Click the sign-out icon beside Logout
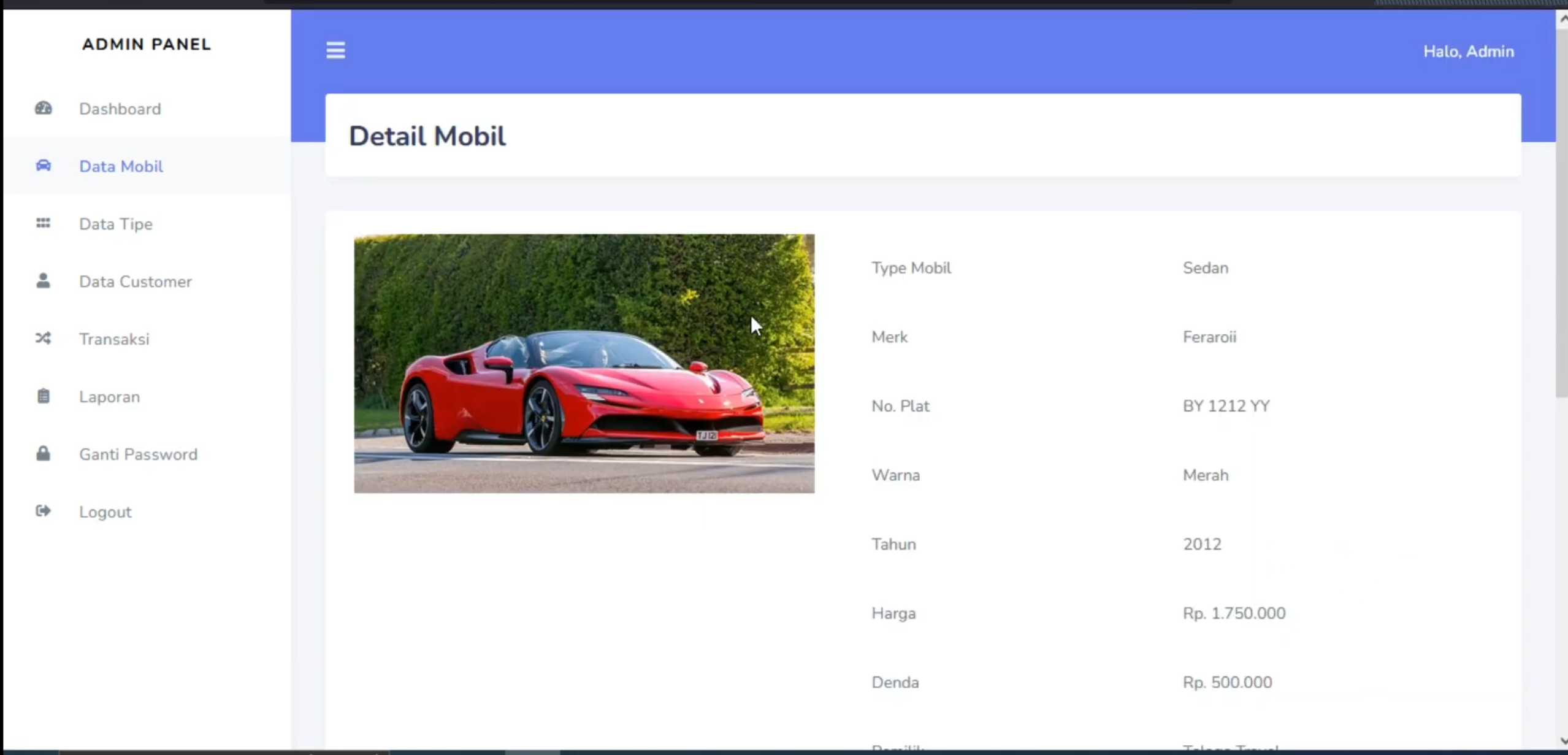 (x=43, y=512)
